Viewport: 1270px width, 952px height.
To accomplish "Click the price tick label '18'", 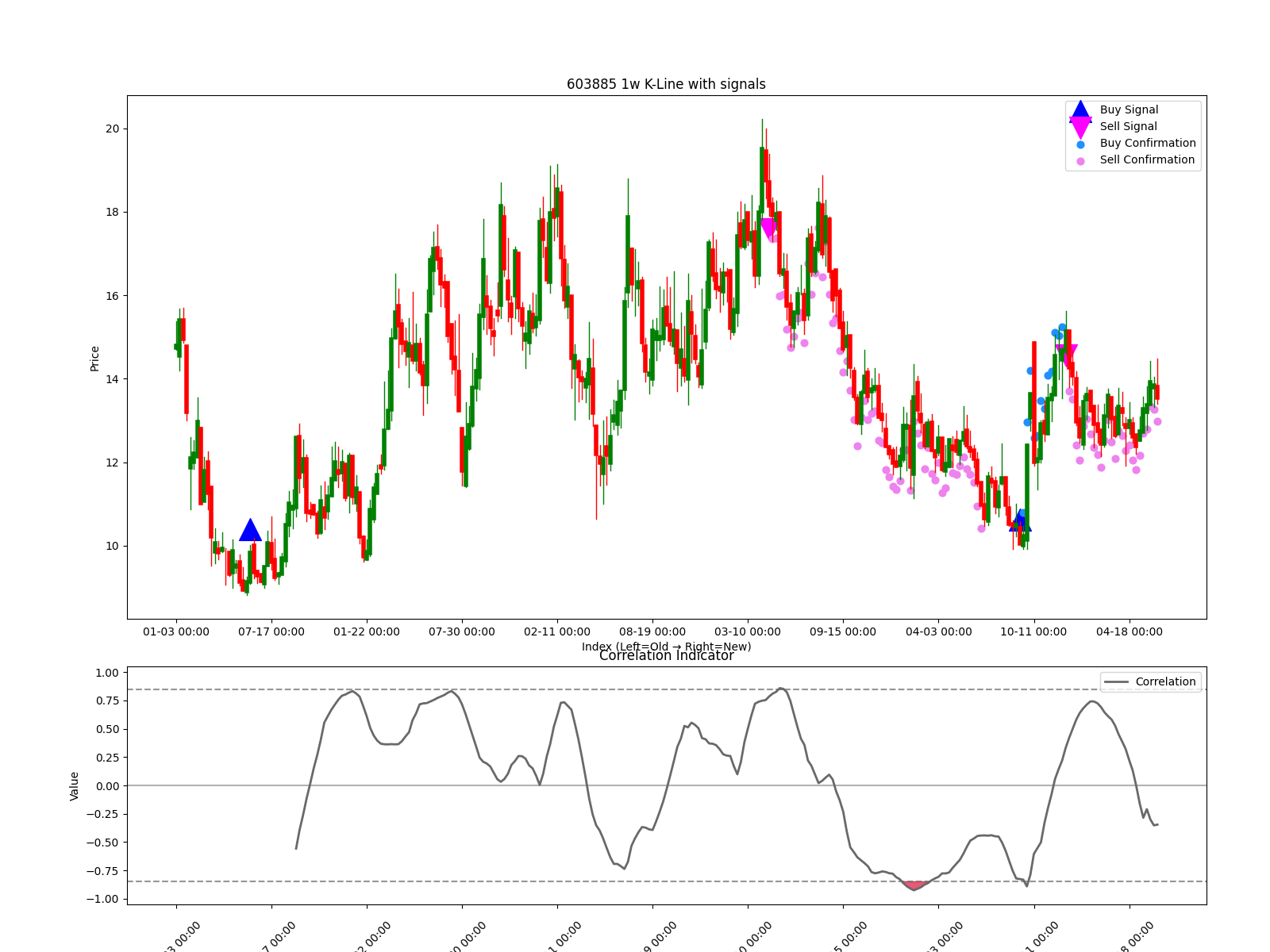I will tap(112, 212).
